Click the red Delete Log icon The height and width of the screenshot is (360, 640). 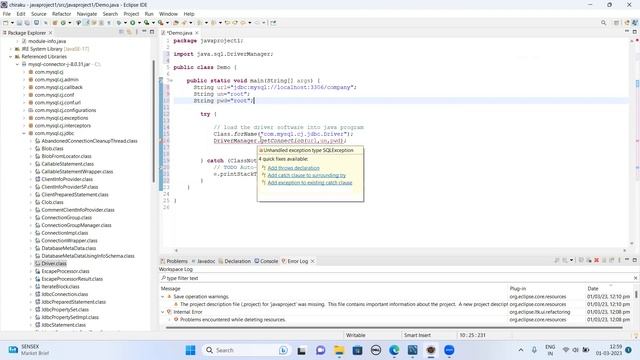pos(596,260)
